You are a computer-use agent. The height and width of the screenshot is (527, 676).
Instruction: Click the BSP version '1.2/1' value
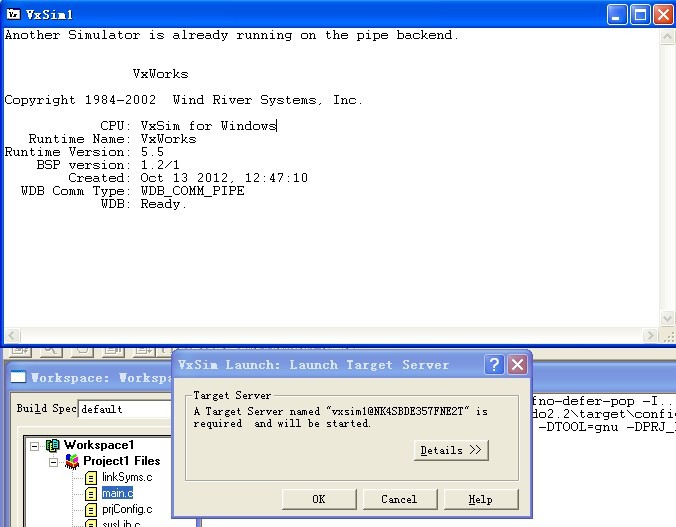[x=160, y=165]
